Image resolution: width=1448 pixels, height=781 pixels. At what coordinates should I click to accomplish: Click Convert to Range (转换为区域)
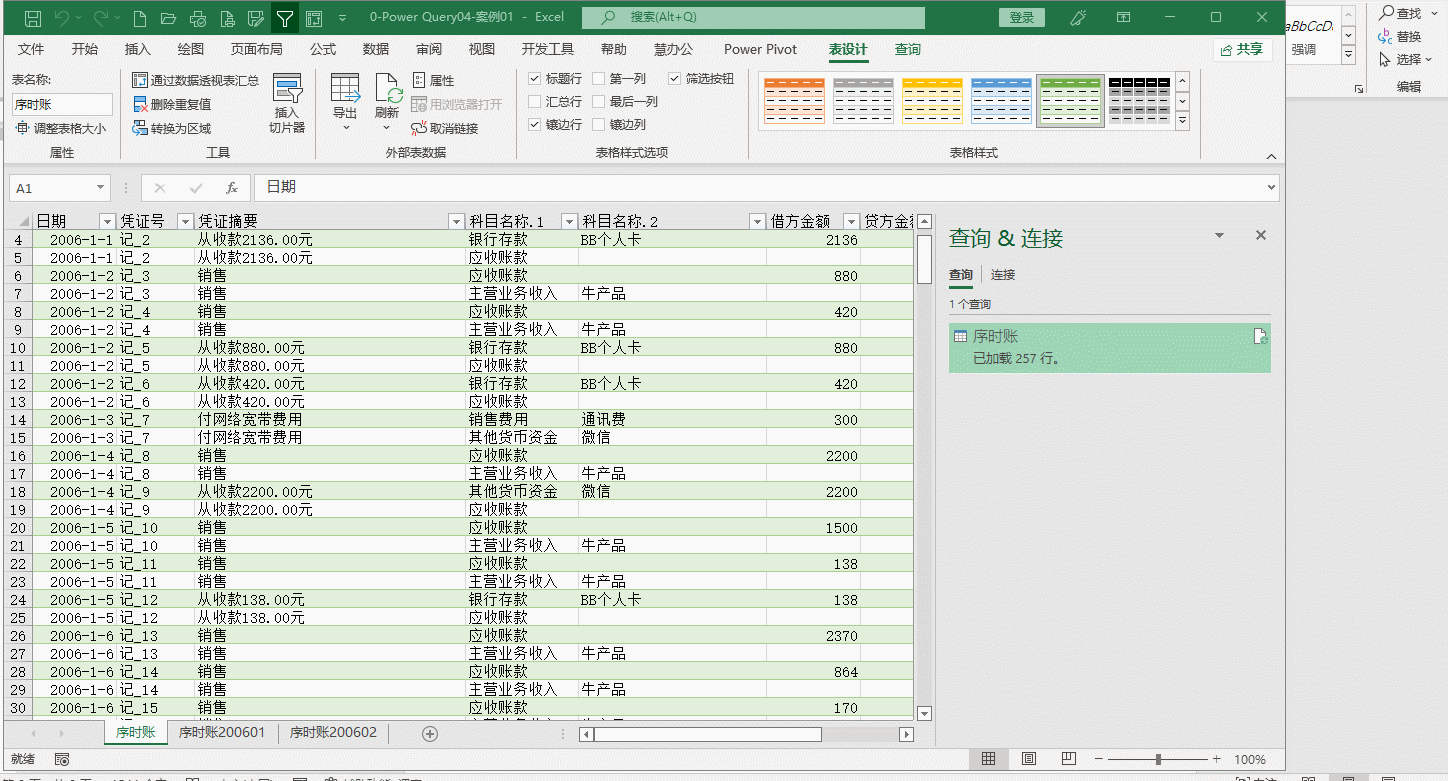point(172,128)
